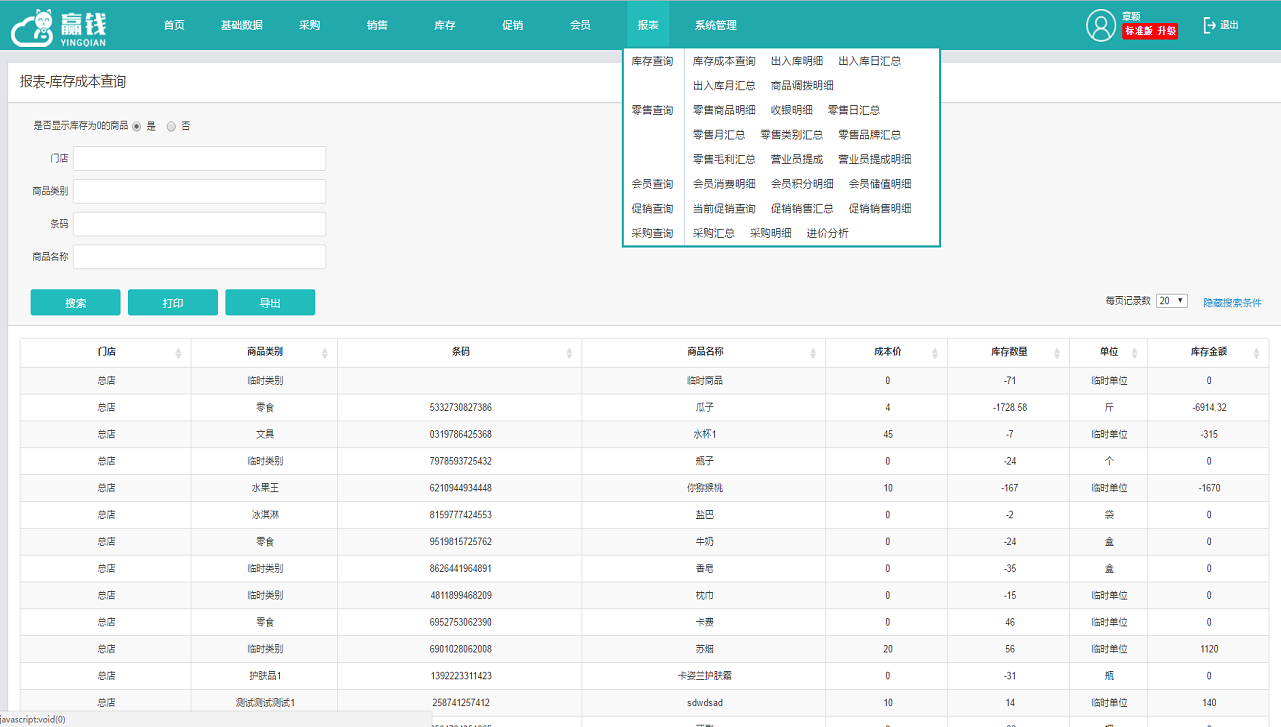Open the 销售 menu
Viewport: 1281px width, 727px height.
[x=378, y=25]
